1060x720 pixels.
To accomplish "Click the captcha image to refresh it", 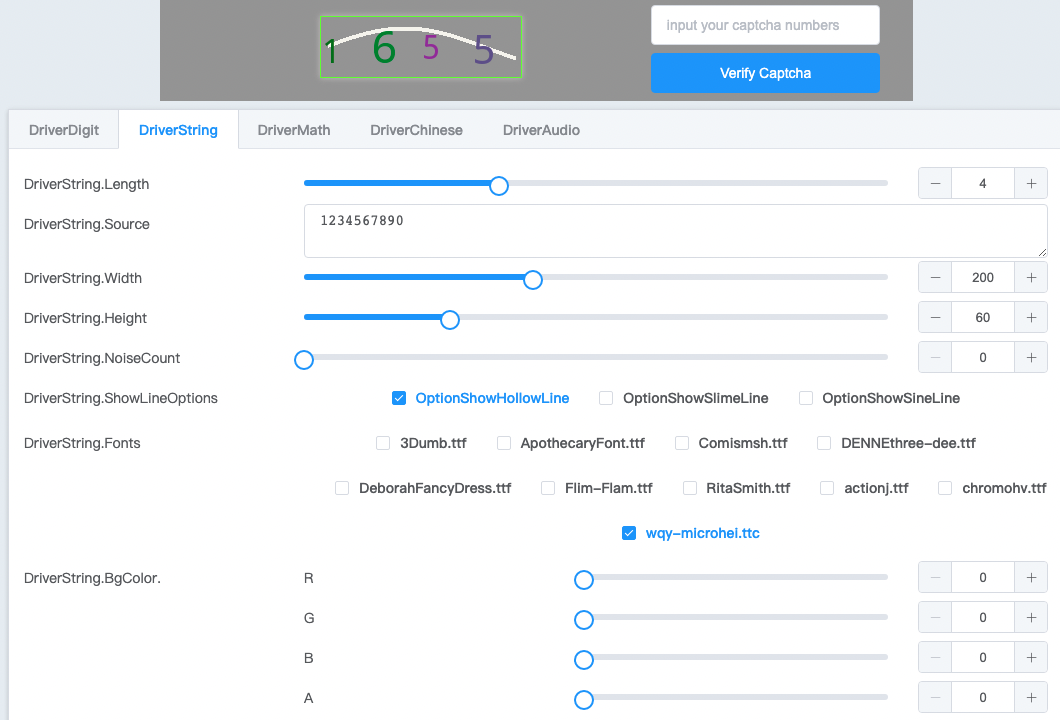I will [420, 47].
